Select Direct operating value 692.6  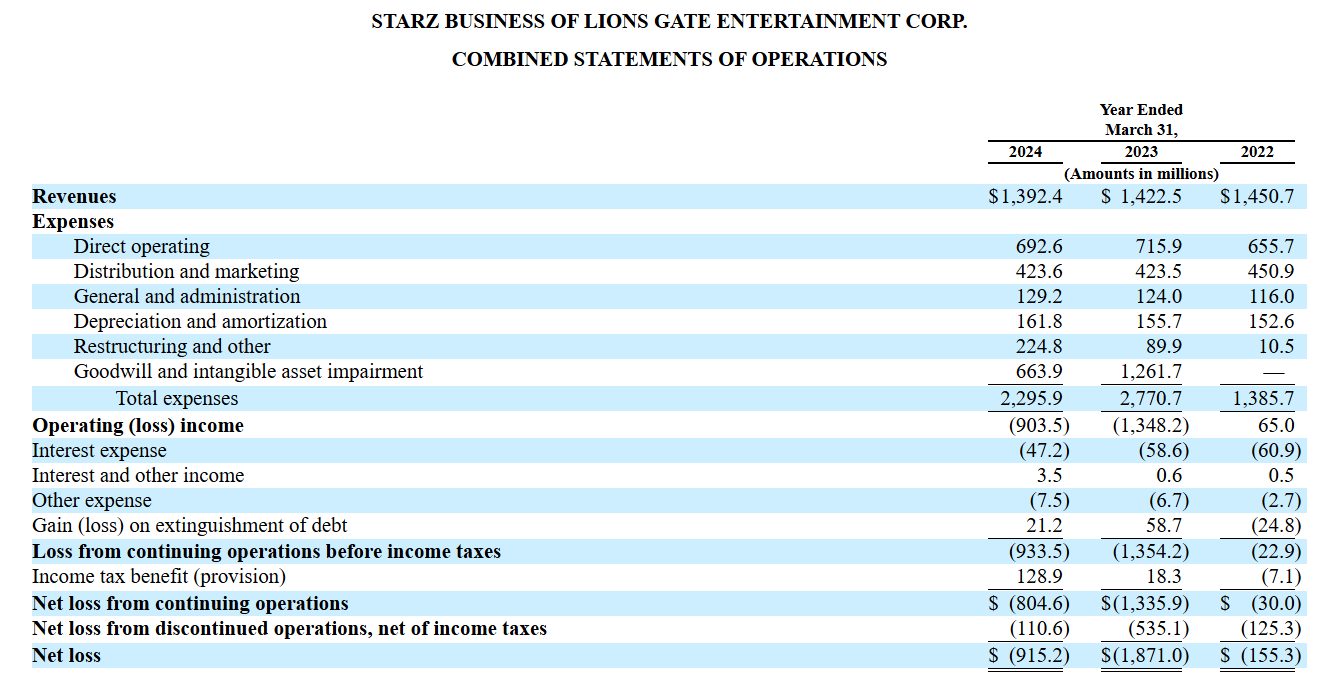click(1039, 247)
